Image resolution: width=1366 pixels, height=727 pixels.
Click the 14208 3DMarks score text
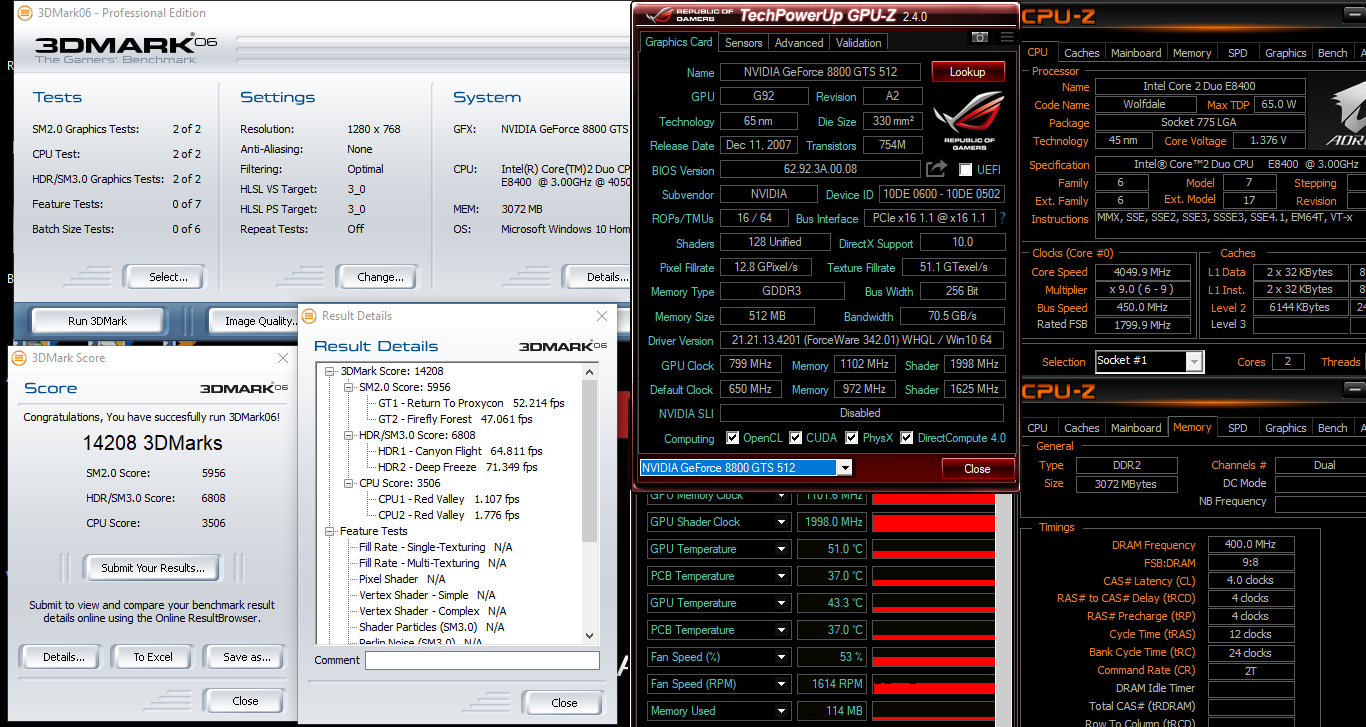pos(153,443)
